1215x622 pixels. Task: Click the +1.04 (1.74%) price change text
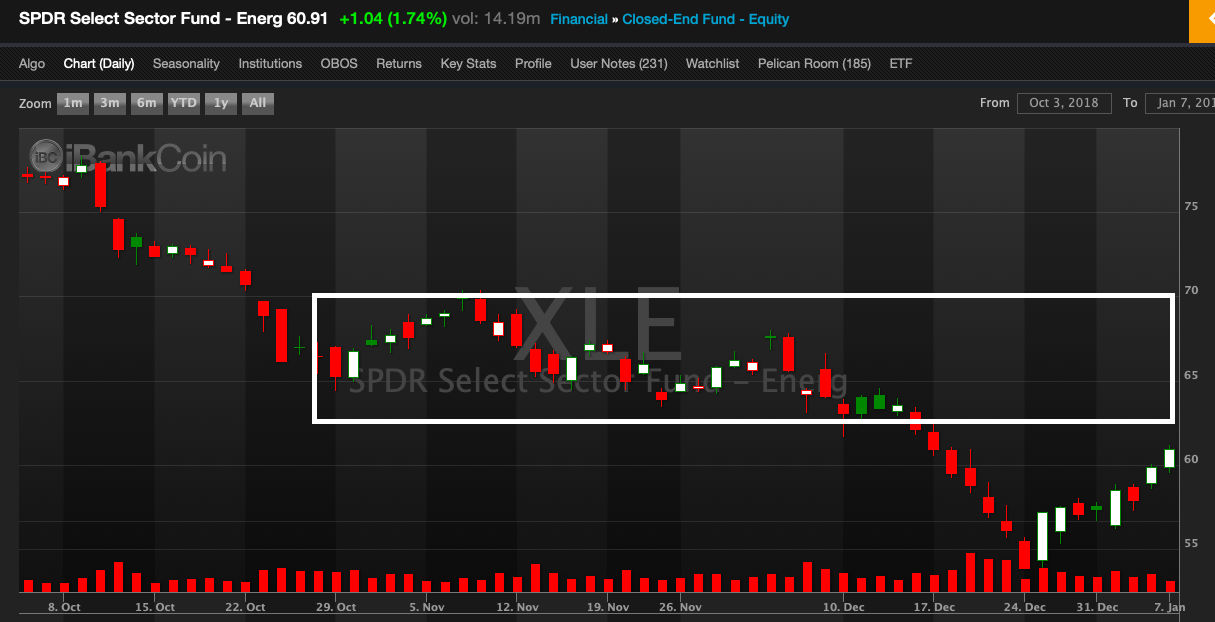(393, 19)
